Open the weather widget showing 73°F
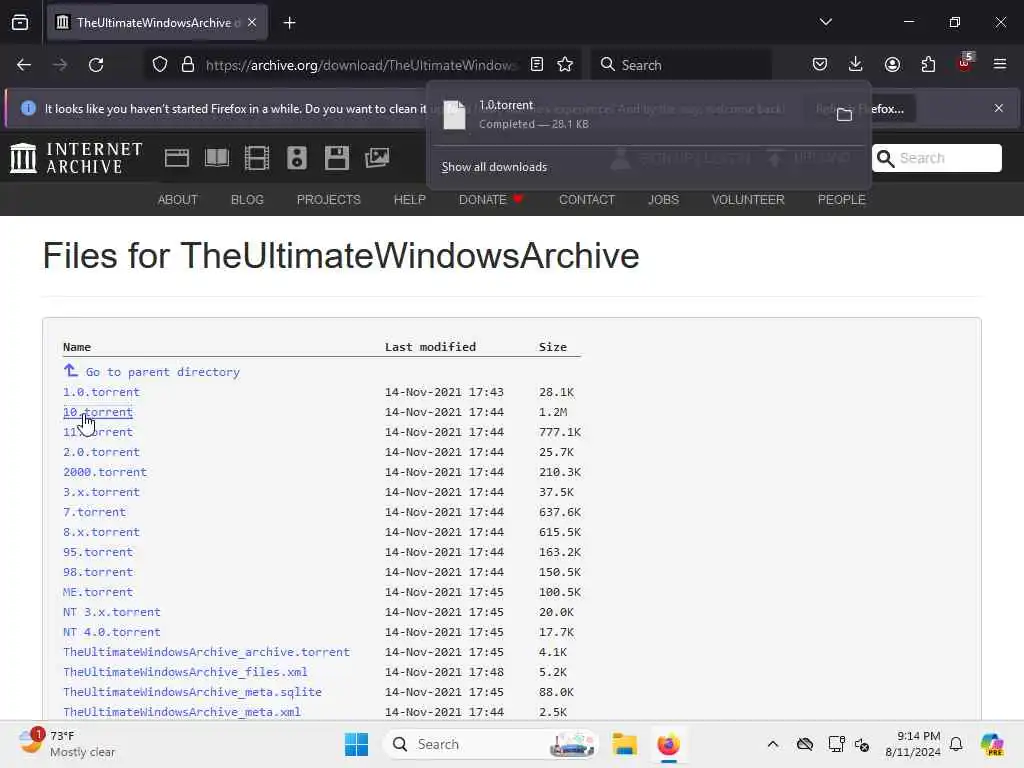This screenshot has height=768, width=1024. 67,744
